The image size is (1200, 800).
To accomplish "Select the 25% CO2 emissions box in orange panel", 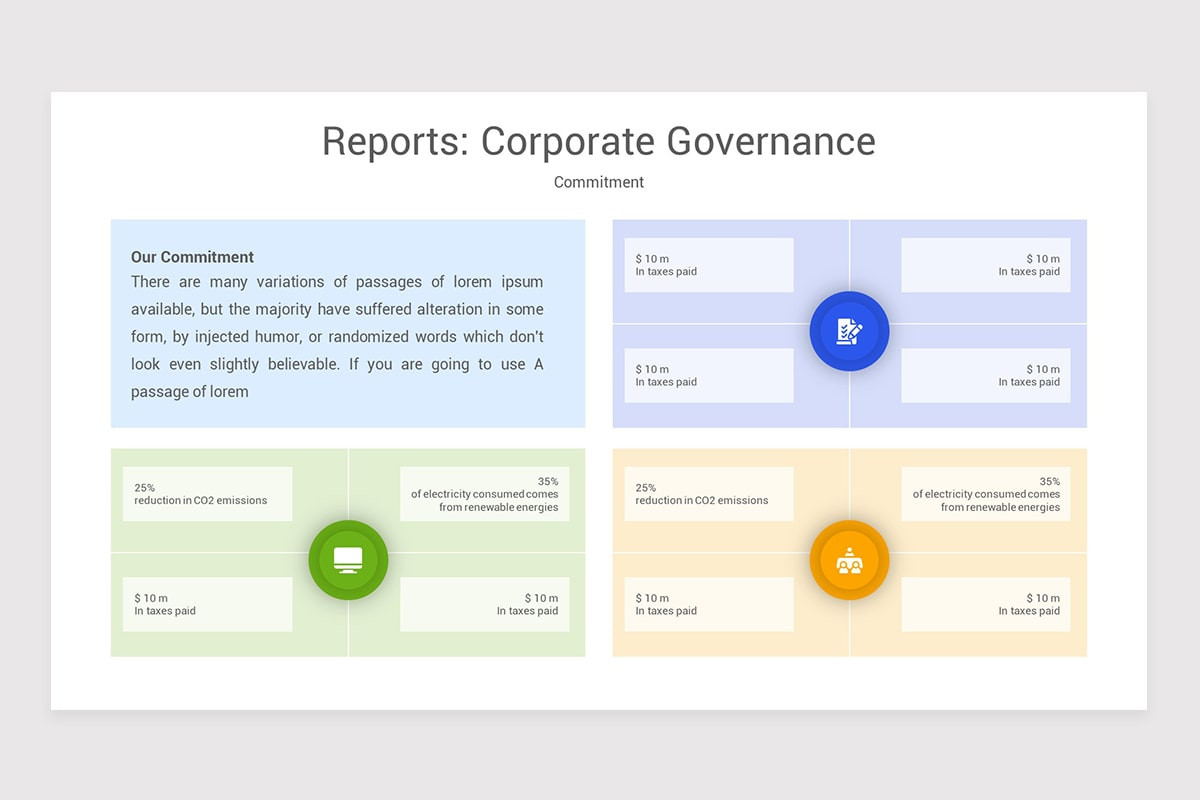I will [708, 493].
